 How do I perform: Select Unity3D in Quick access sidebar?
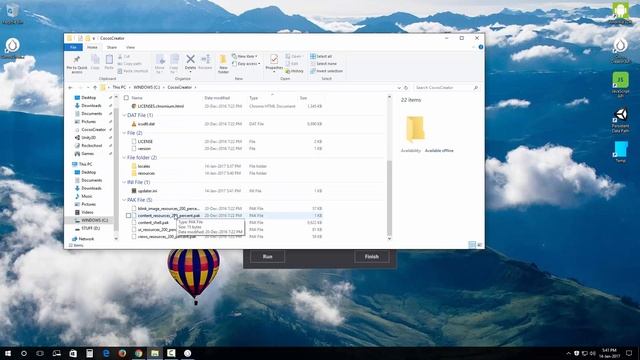tap(88, 138)
